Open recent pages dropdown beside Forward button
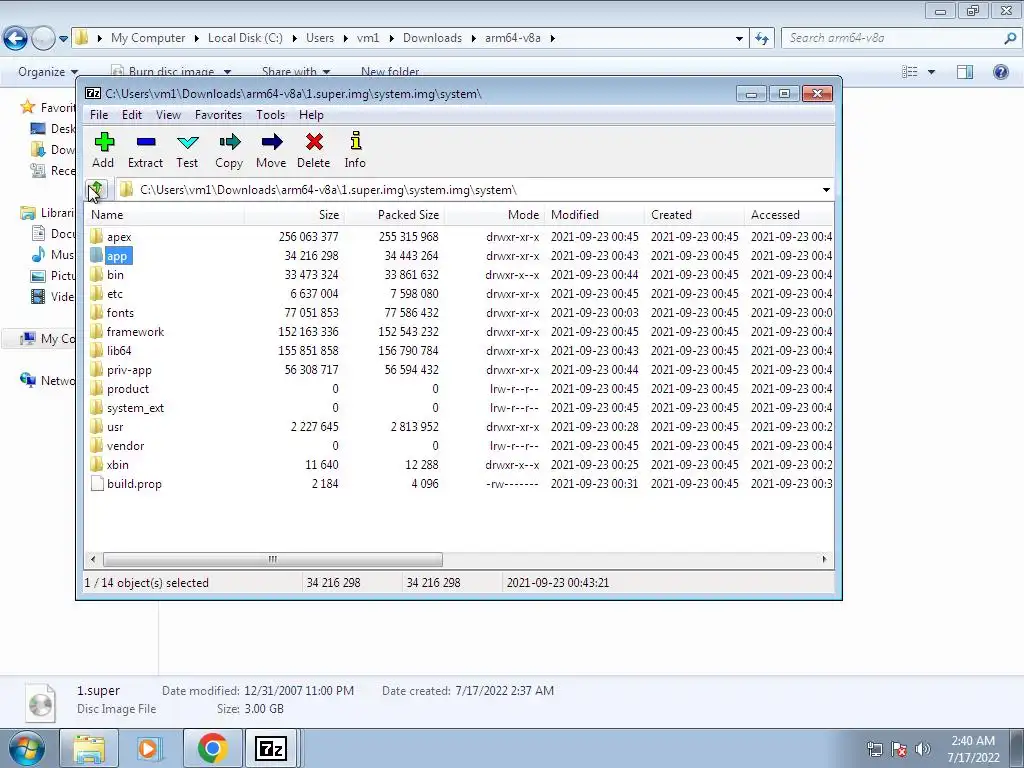 coord(63,39)
